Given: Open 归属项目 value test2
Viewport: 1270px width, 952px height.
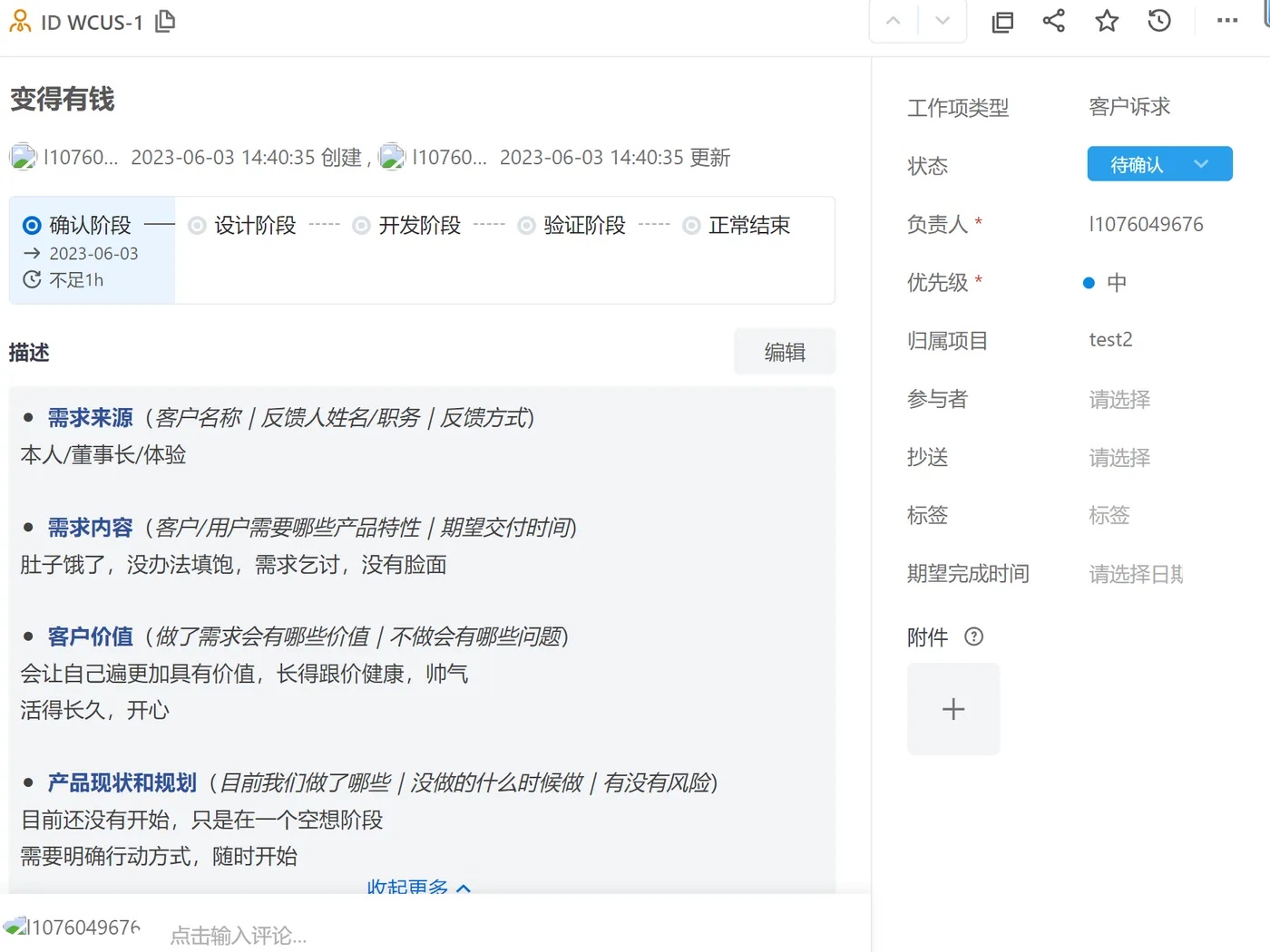Looking at the screenshot, I should tap(1110, 339).
